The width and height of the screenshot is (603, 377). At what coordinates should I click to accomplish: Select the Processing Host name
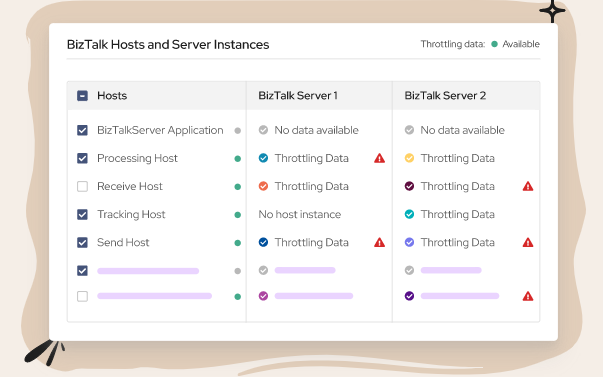[x=137, y=158]
